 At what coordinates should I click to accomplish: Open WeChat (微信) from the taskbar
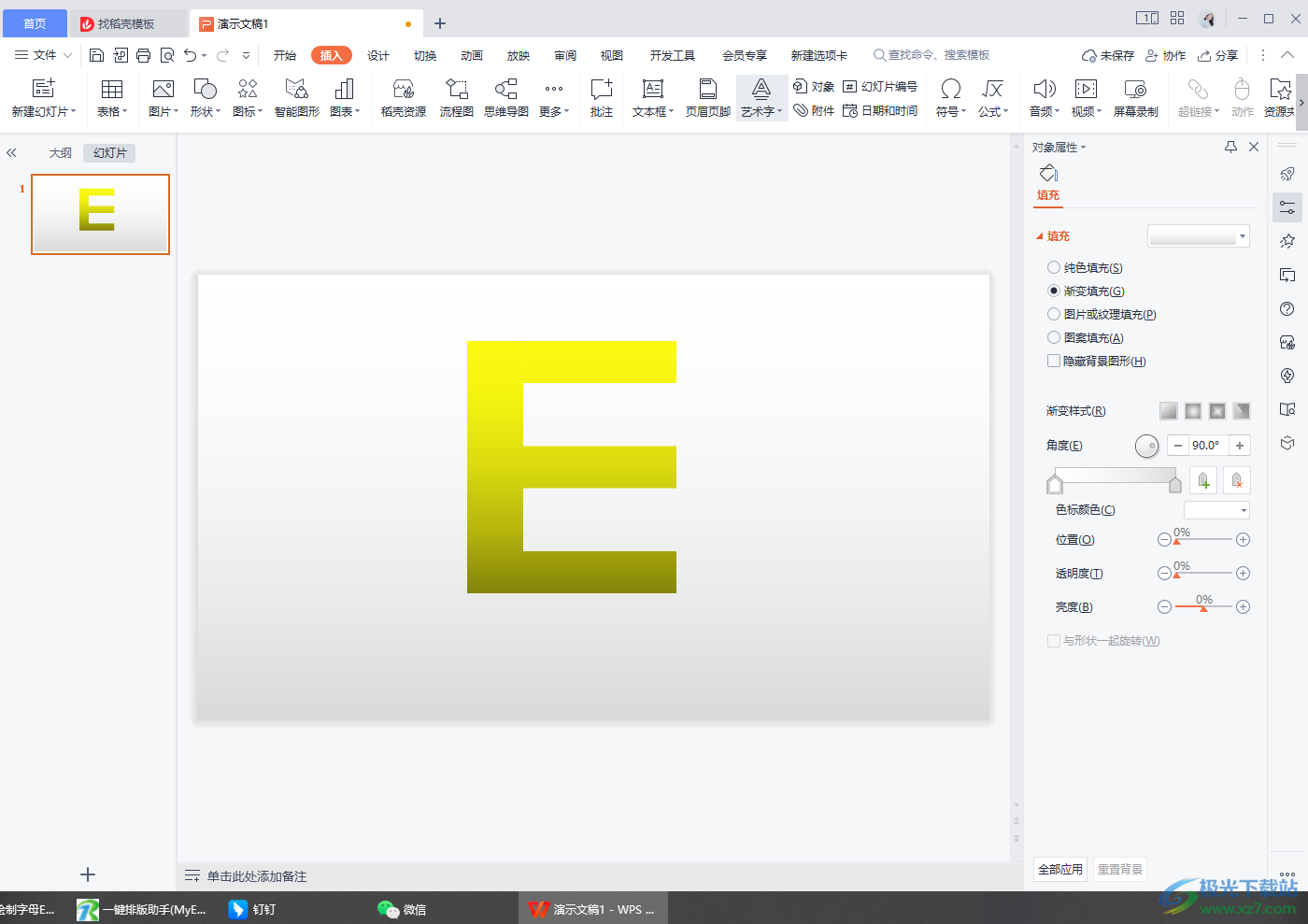402,909
